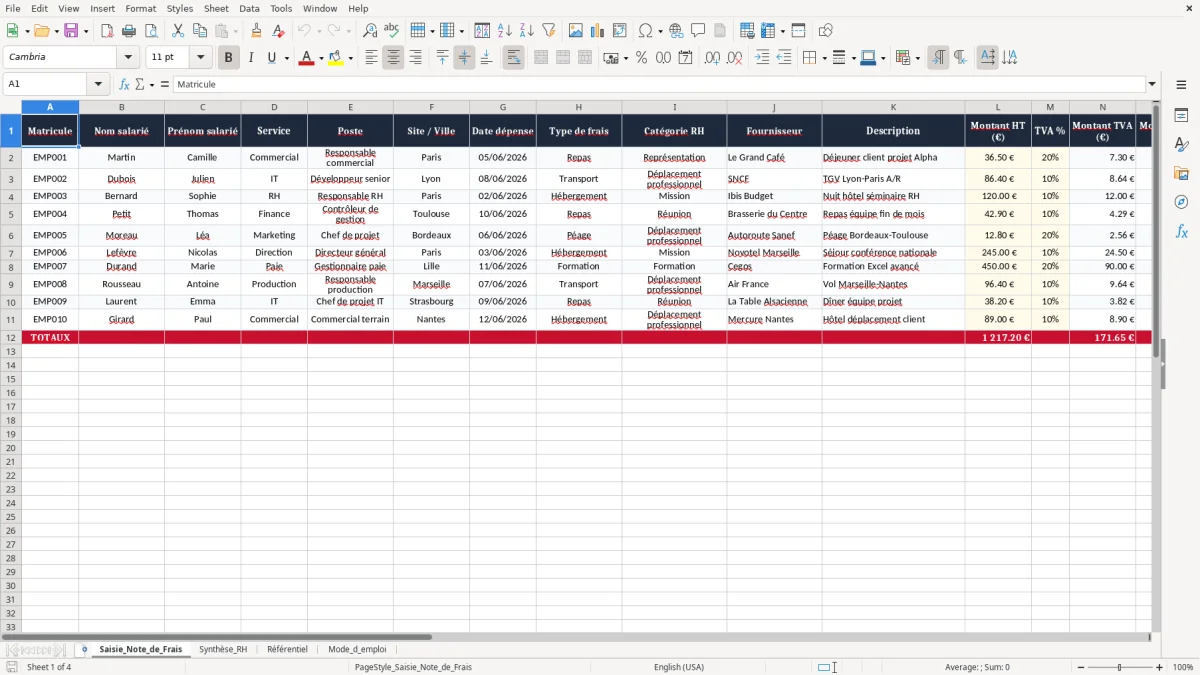Screen dimensions: 1200x675
Task: Export directly as PDF icon
Action: pyautogui.click(x=107, y=31)
